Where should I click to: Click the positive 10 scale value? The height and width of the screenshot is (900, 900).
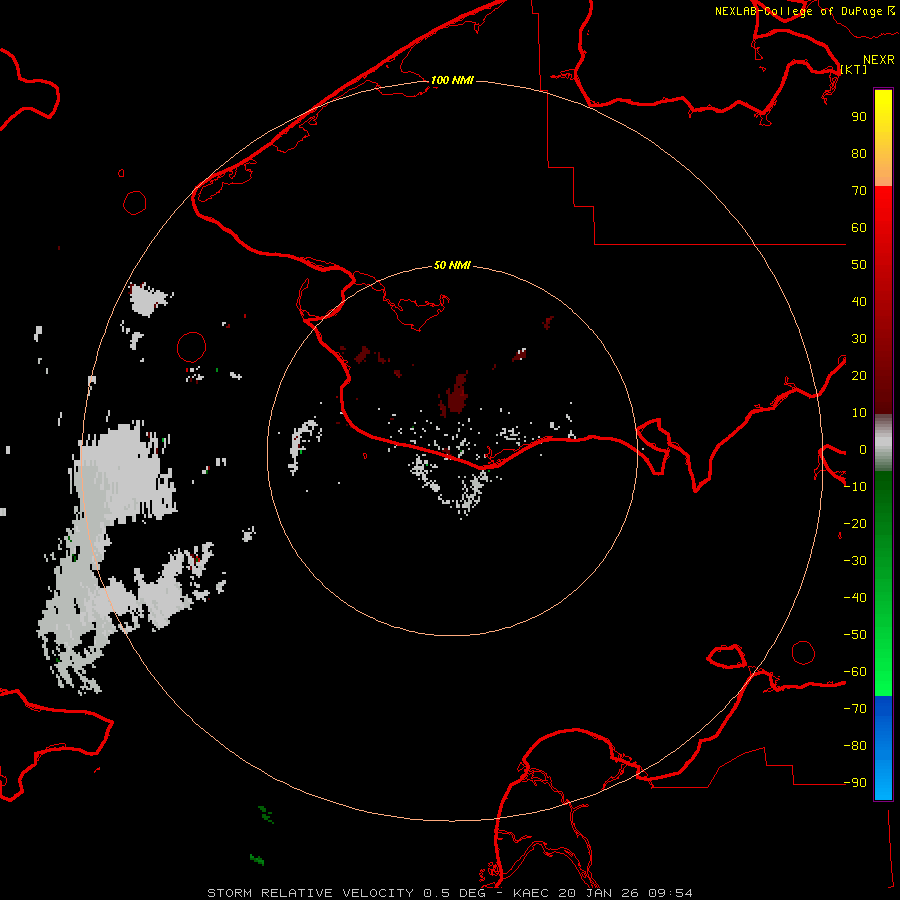click(x=859, y=413)
